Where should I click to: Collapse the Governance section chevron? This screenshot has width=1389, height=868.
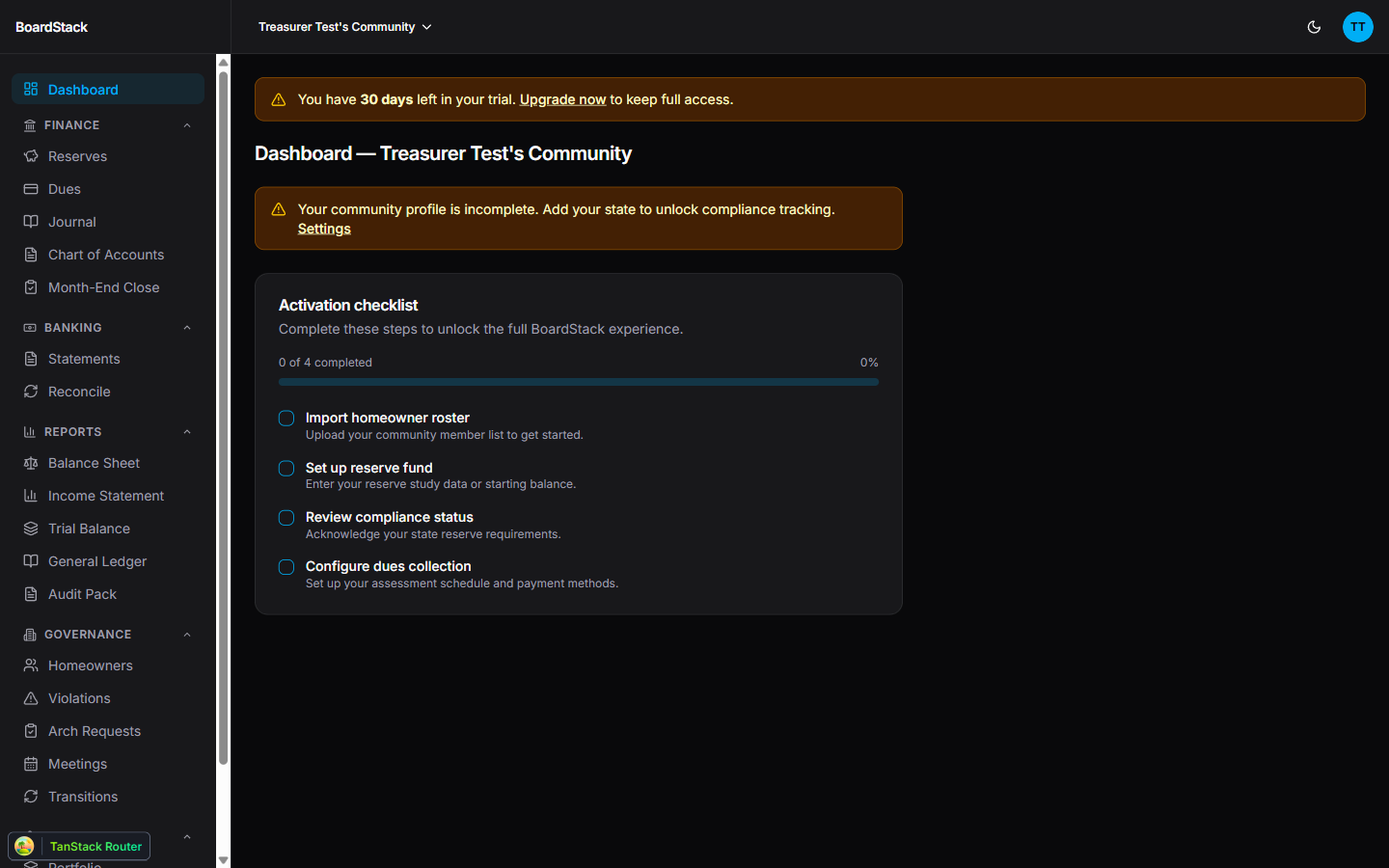click(187, 635)
